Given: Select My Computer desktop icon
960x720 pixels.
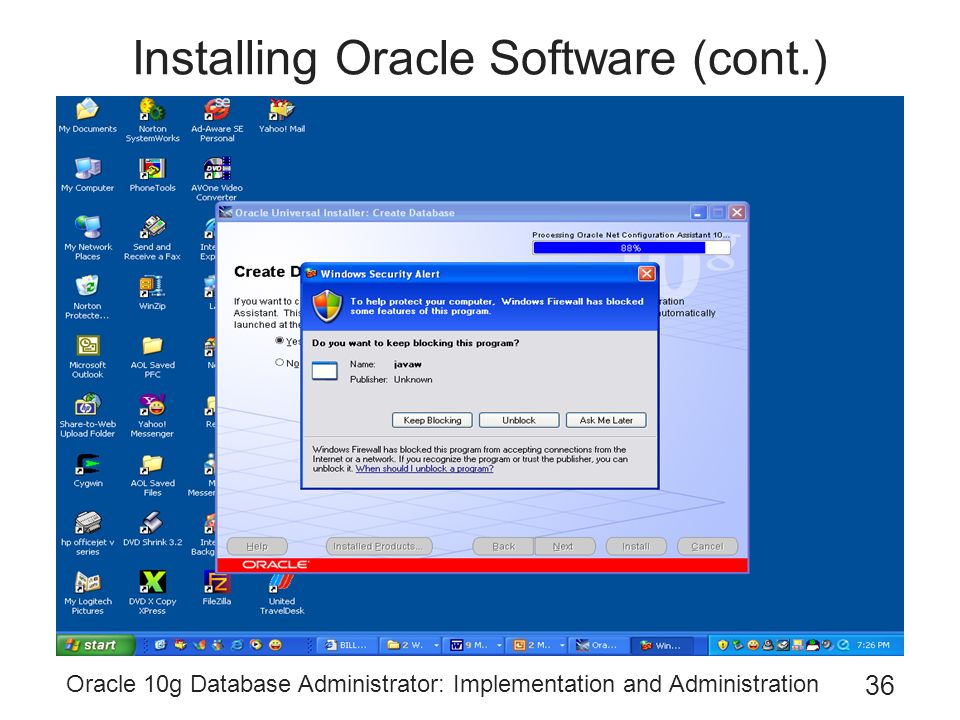Looking at the screenshot, I should (x=88, y=174).
